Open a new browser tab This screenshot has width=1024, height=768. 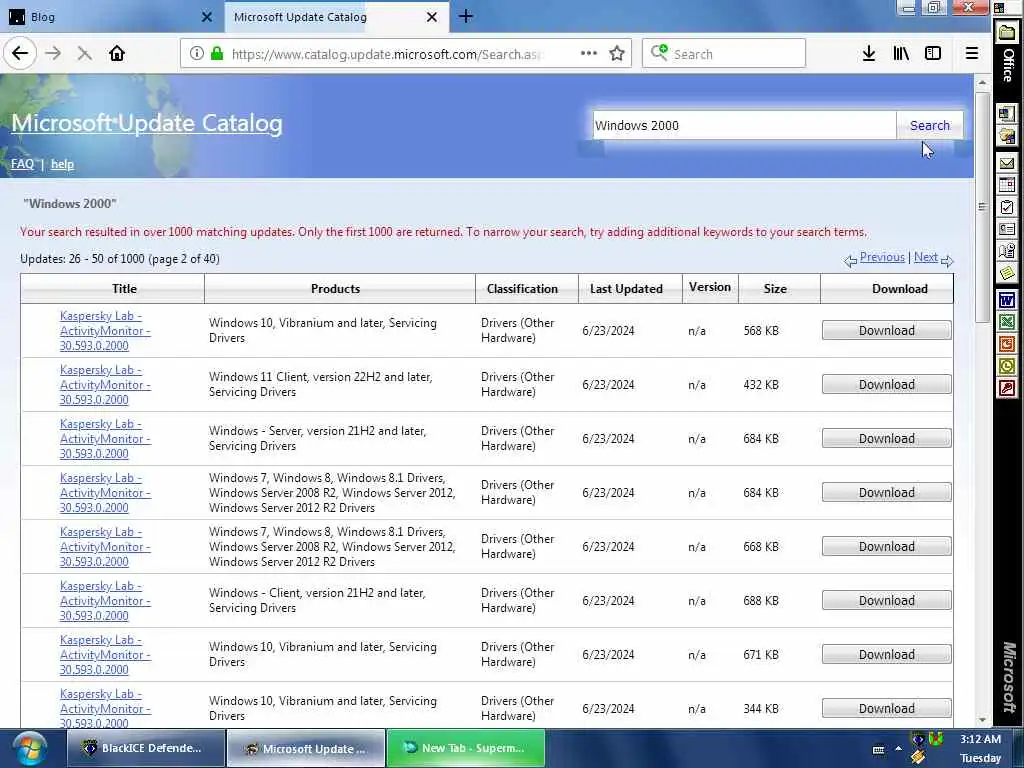tap(466, 16)
